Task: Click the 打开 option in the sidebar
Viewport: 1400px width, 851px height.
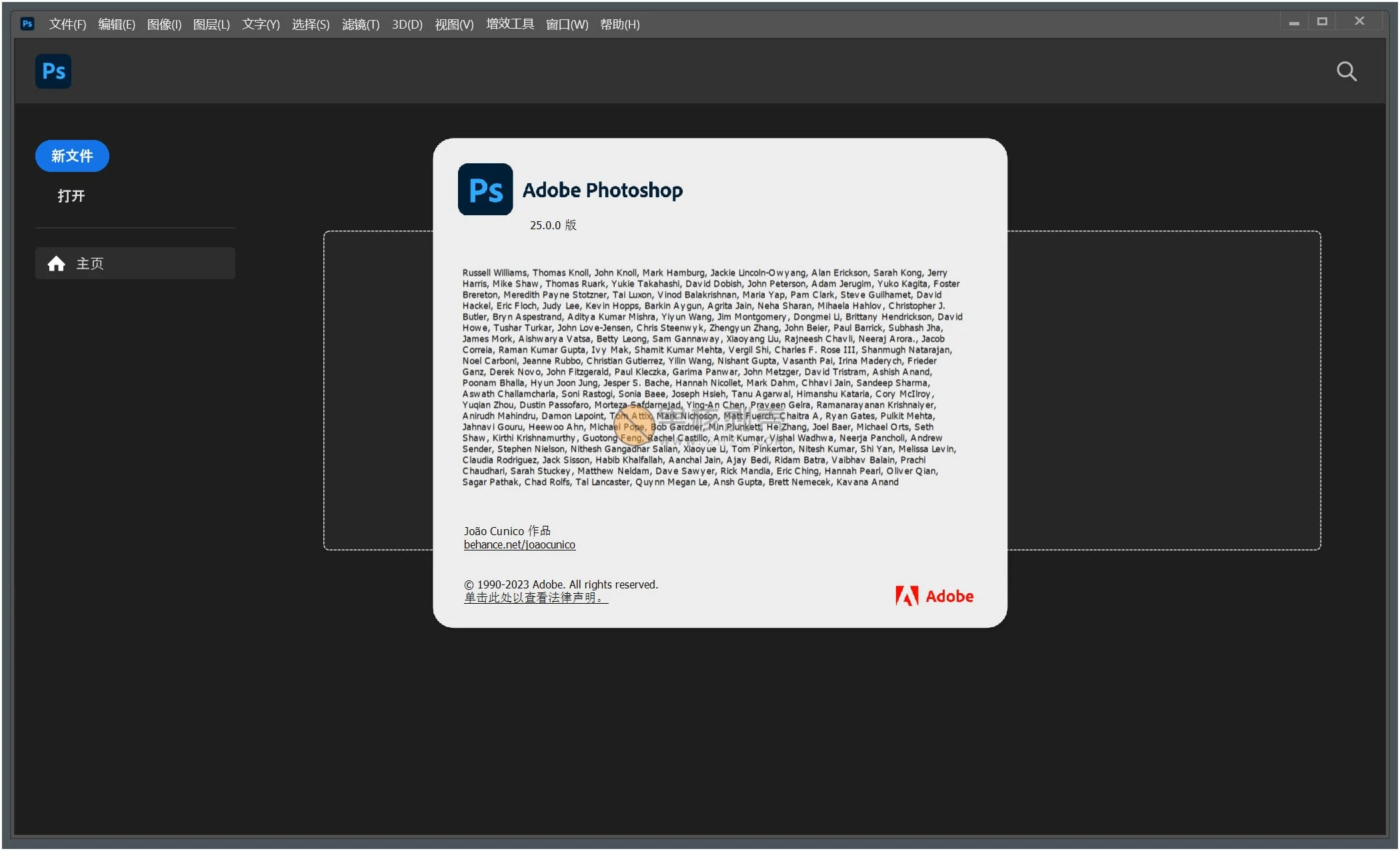Action: click(x=71, y=196)
